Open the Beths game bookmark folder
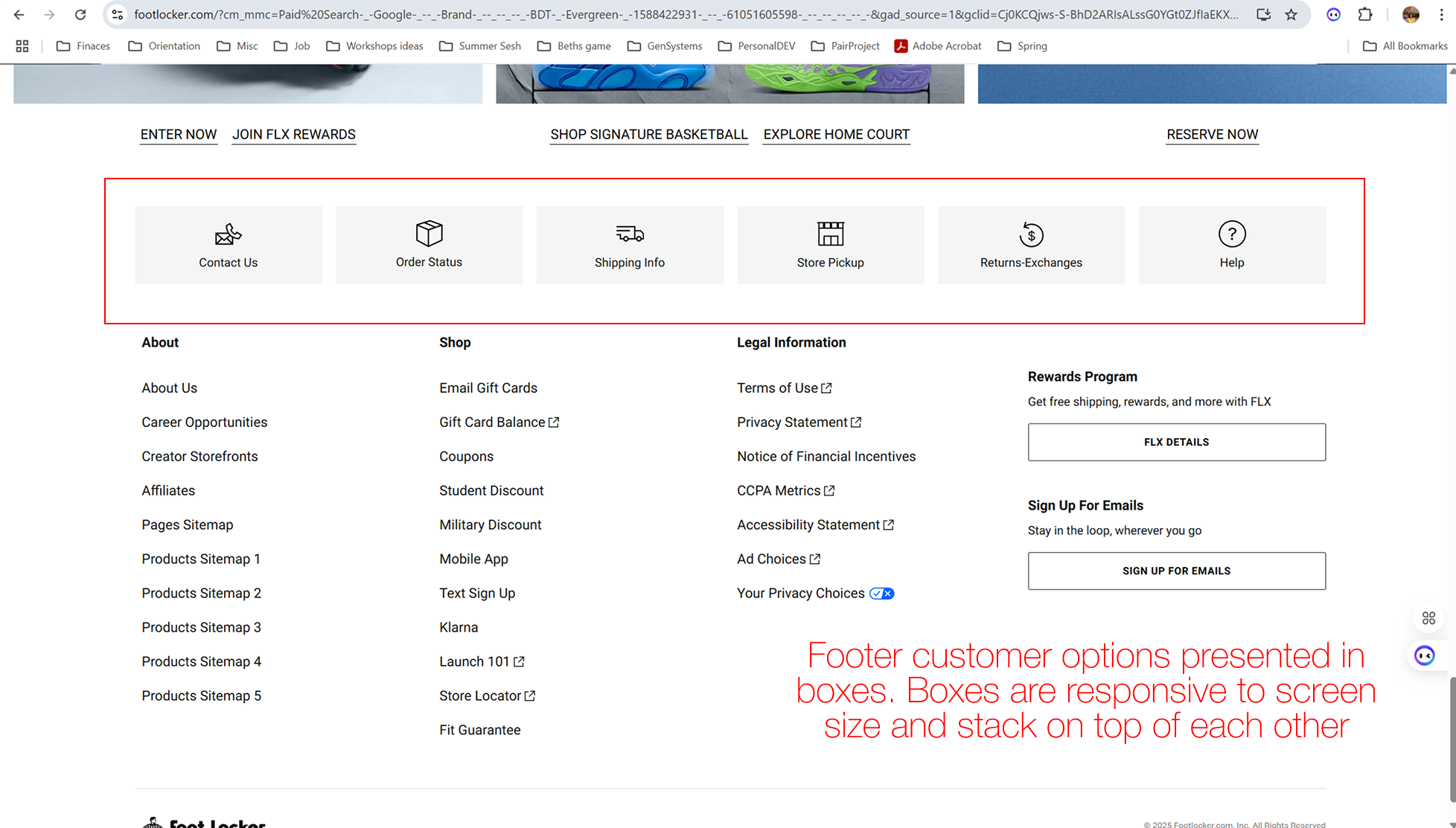This screenshot has width=1456, height=828. [574, 46]
